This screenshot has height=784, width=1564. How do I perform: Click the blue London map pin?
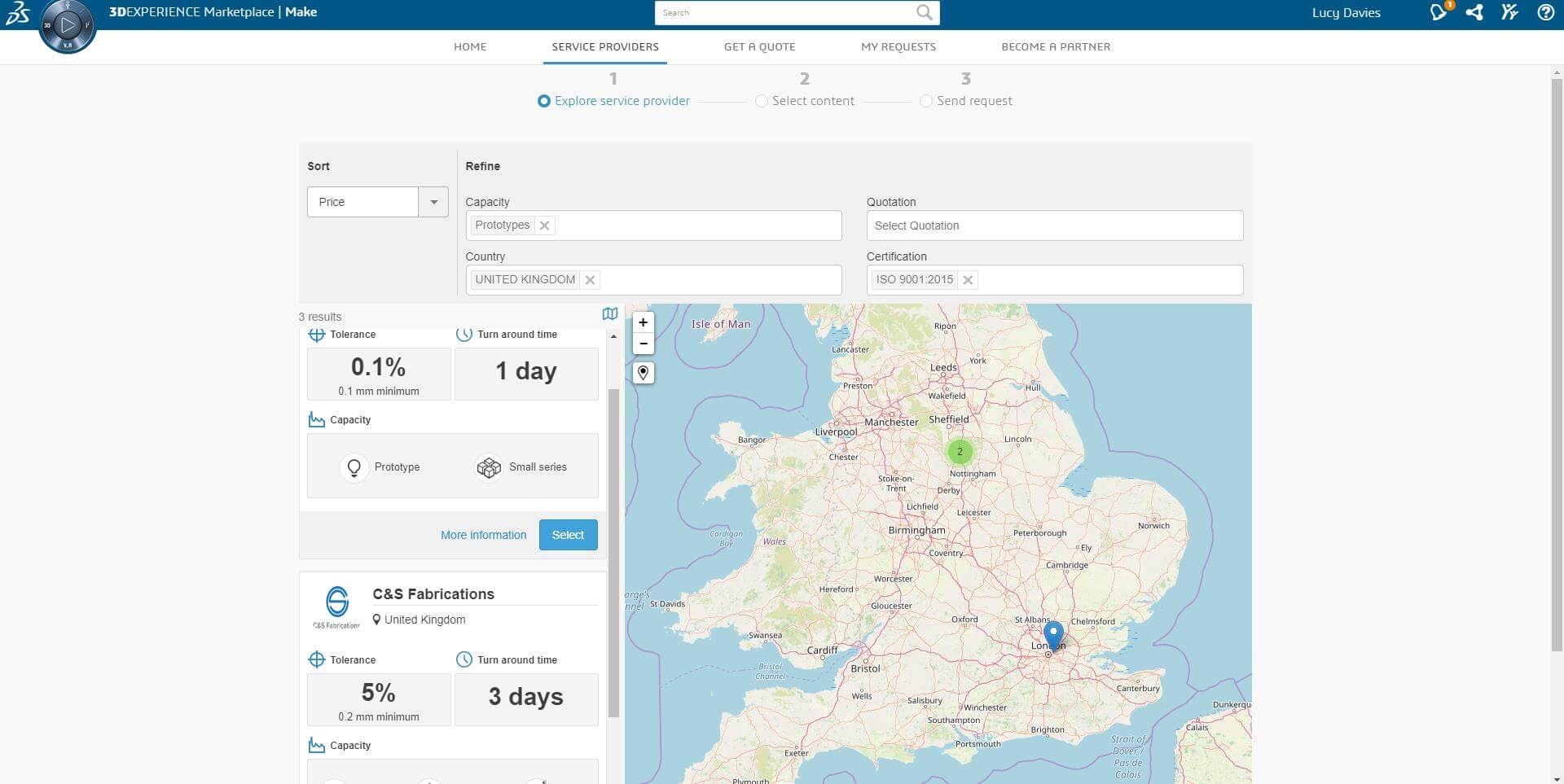click(1053, 635)
